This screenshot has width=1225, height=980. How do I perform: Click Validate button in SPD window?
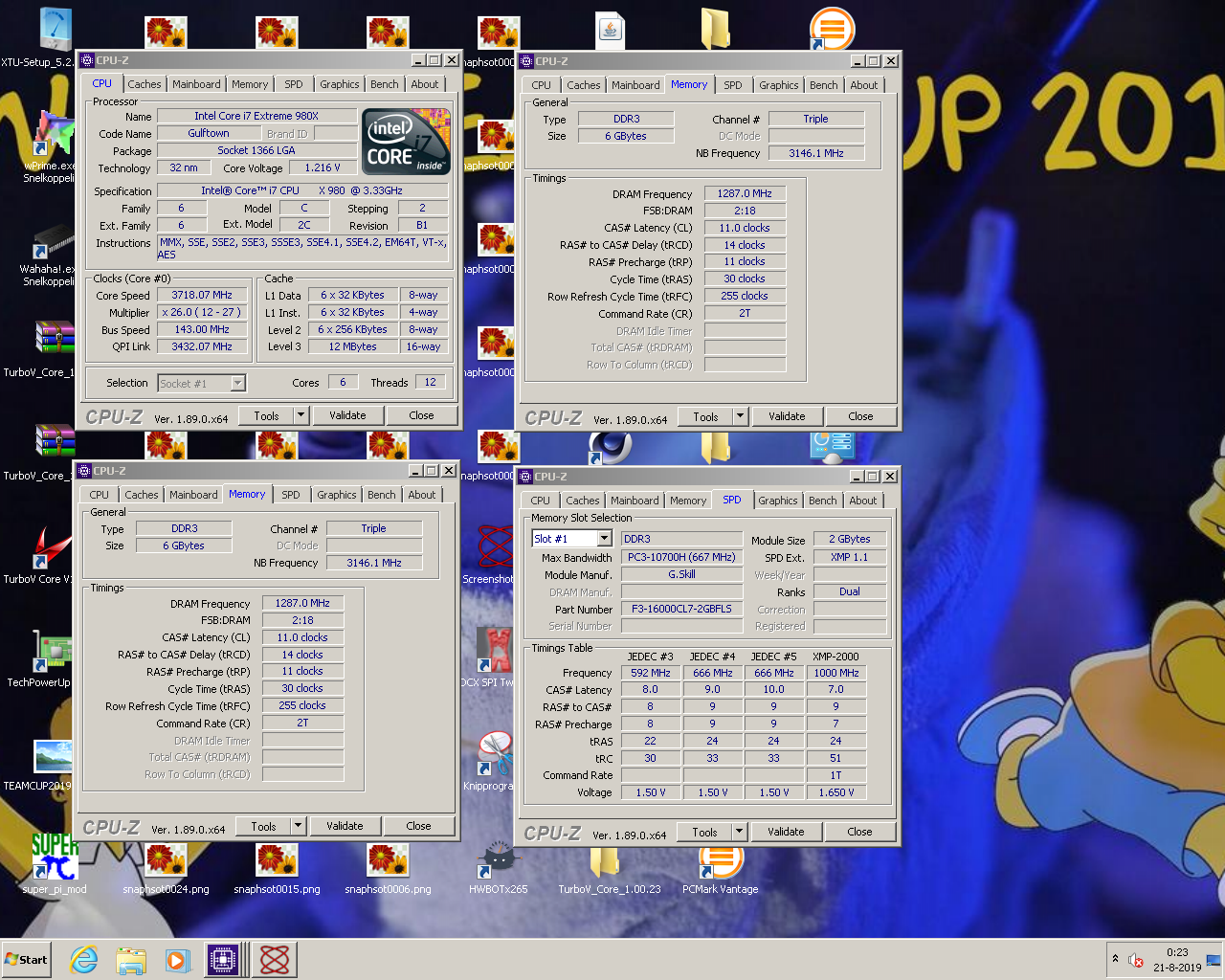[x=786, y=832]
